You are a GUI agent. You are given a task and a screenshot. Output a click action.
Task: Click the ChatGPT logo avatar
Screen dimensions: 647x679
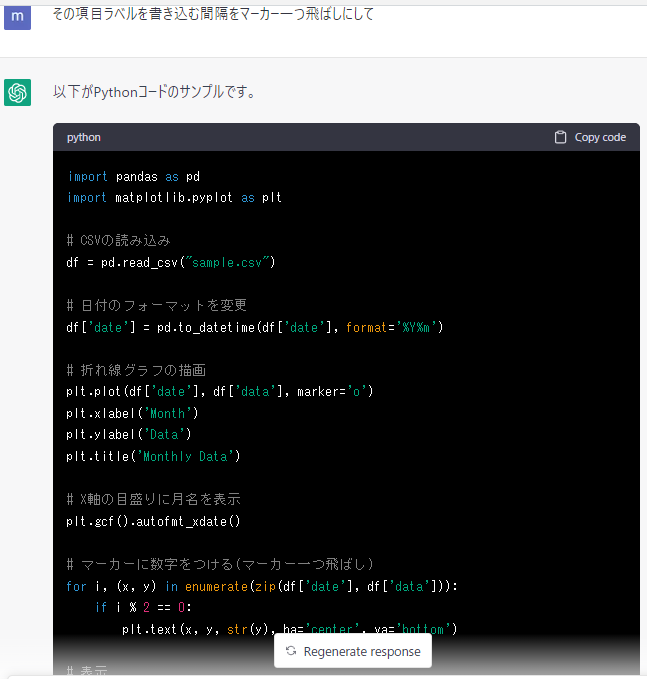[x=17, y=92]
